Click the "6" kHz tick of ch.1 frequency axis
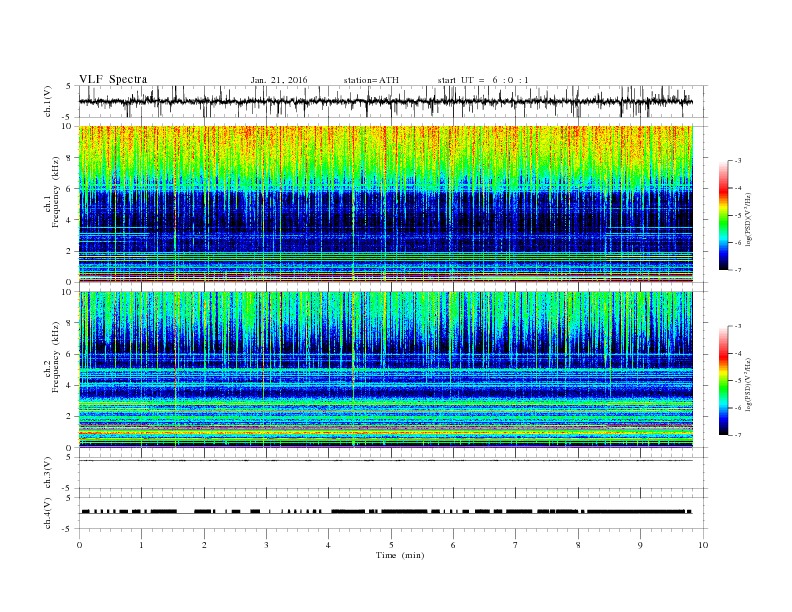The width and height of the screenshot is (792, 612). 70,189
